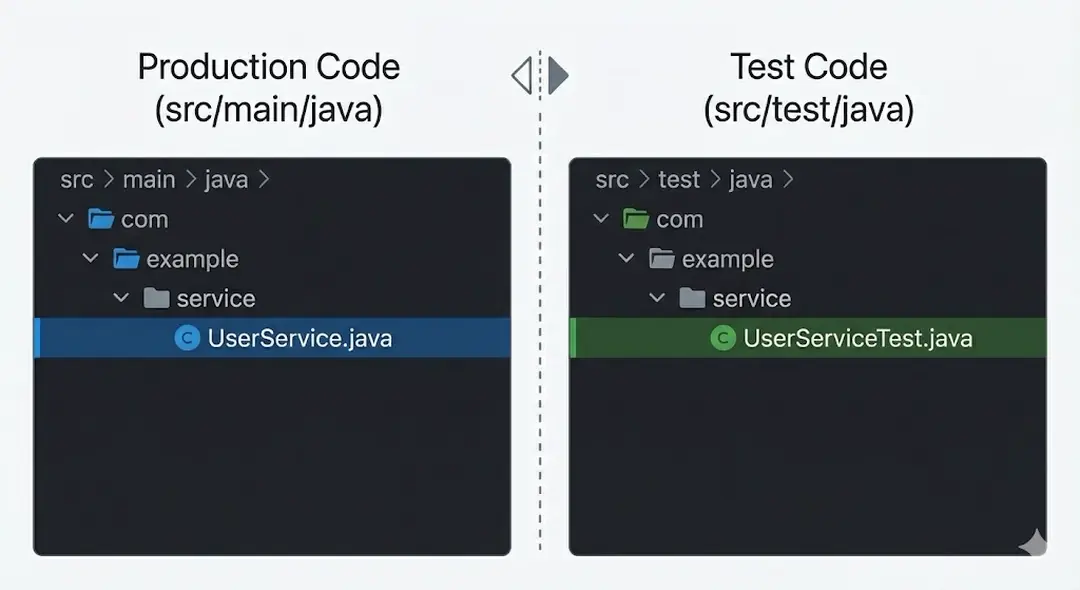Click the blue example folder icon

[x=126, y=259]
